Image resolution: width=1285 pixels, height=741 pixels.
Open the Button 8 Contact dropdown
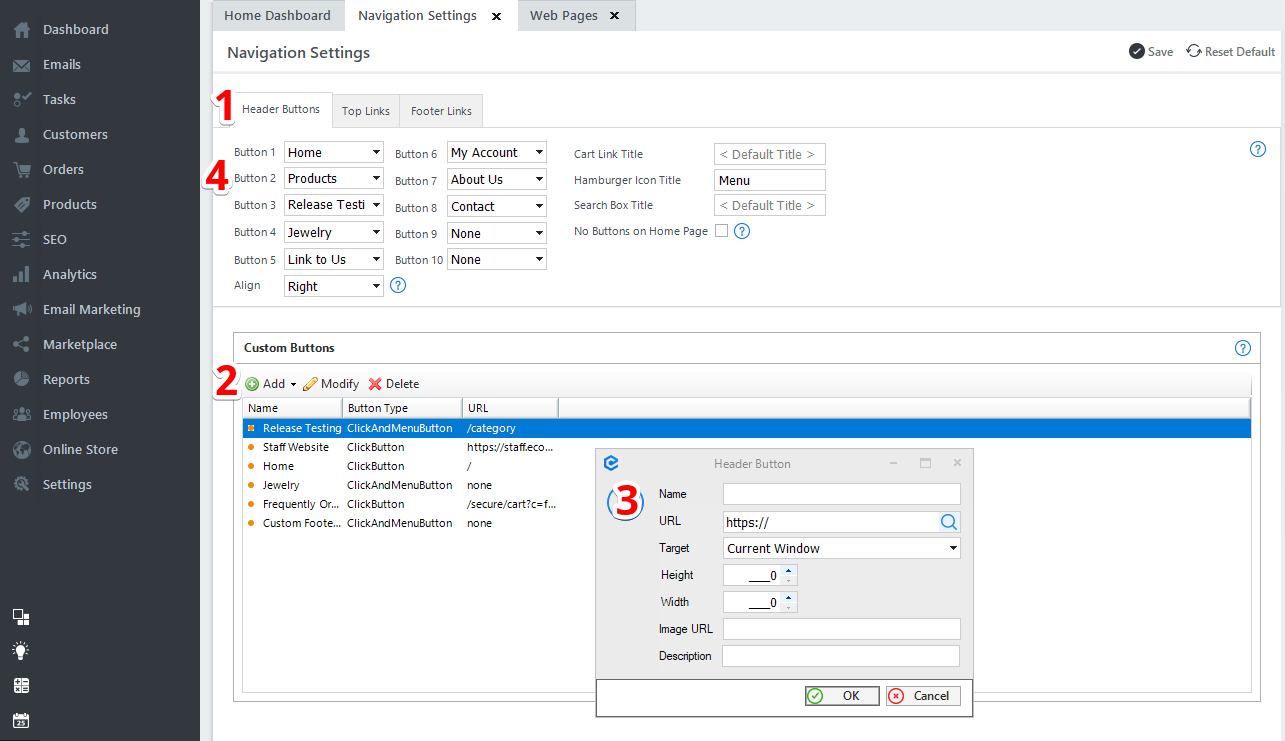[497, 207]
